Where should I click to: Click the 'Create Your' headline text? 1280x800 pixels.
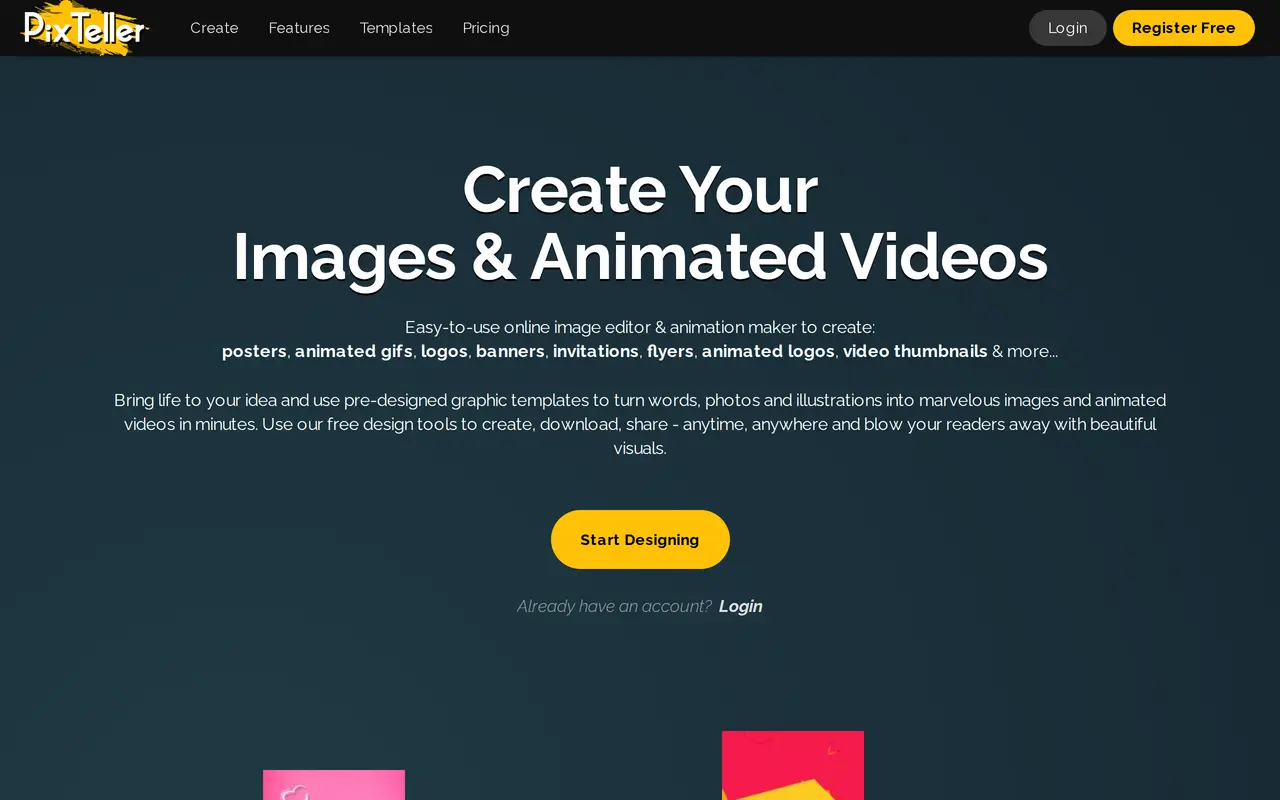pyautogui.click(x=640, y=190)
